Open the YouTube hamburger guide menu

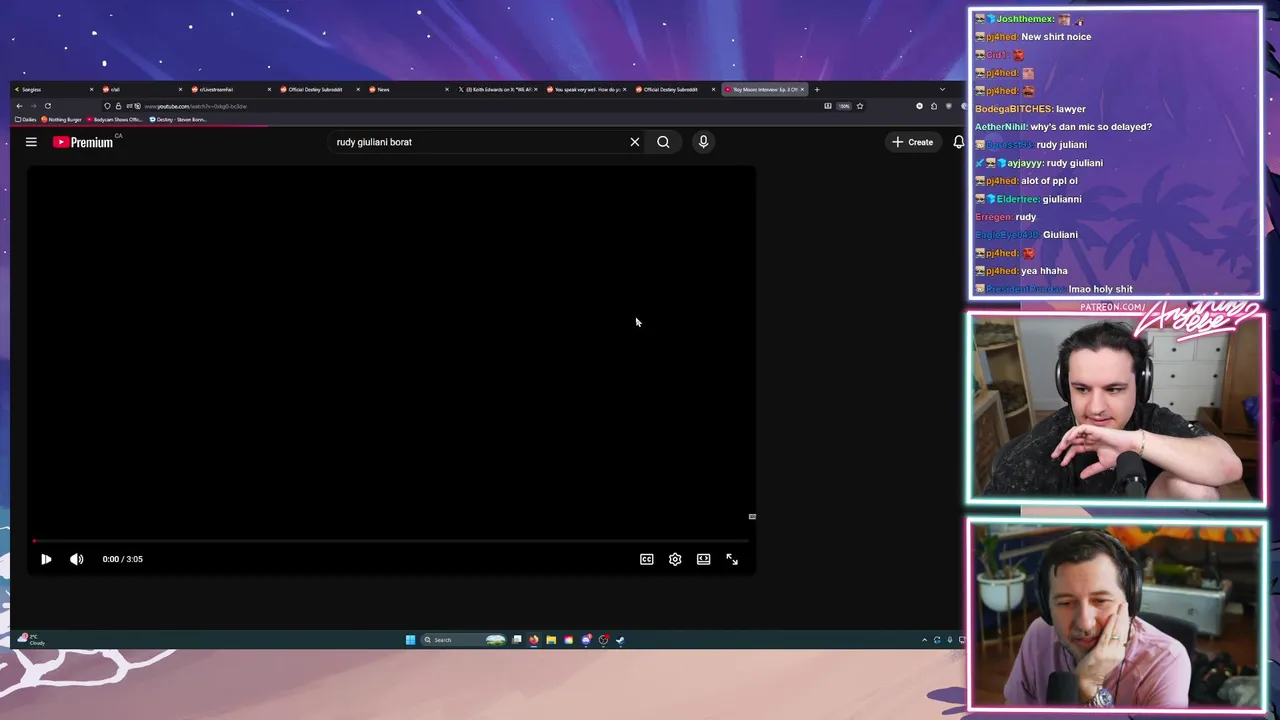31,142
